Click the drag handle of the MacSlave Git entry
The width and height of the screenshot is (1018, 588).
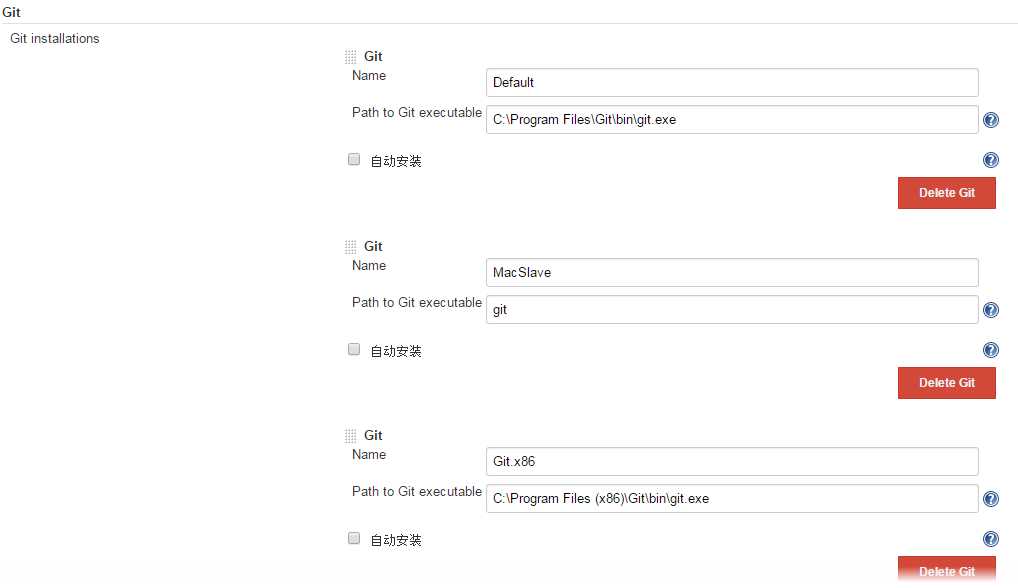point(350,247)
